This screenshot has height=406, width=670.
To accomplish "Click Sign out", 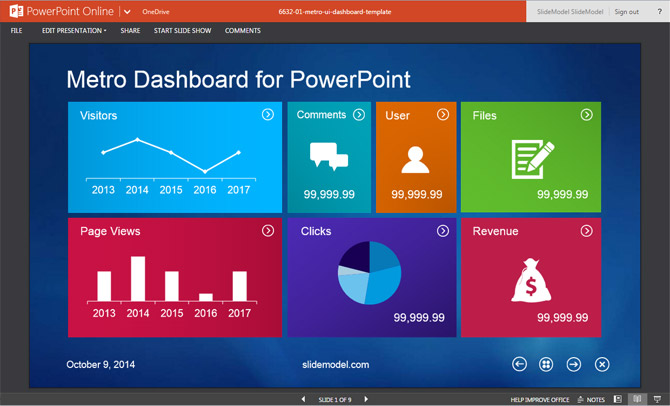I will pyautogui.click(x=626, y=12).
